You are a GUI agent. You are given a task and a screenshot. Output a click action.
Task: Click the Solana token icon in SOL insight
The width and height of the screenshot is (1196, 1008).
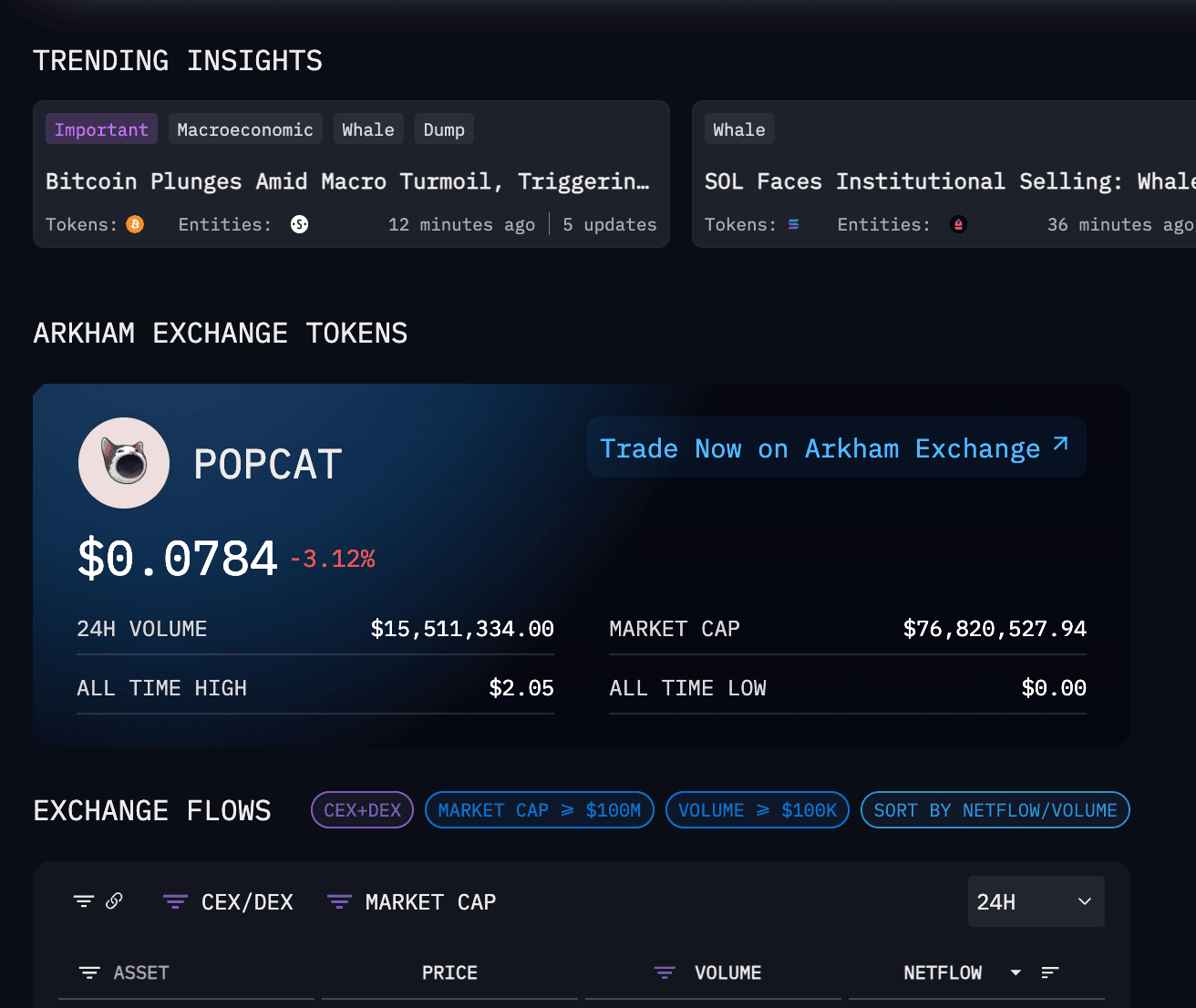point(793,224)
